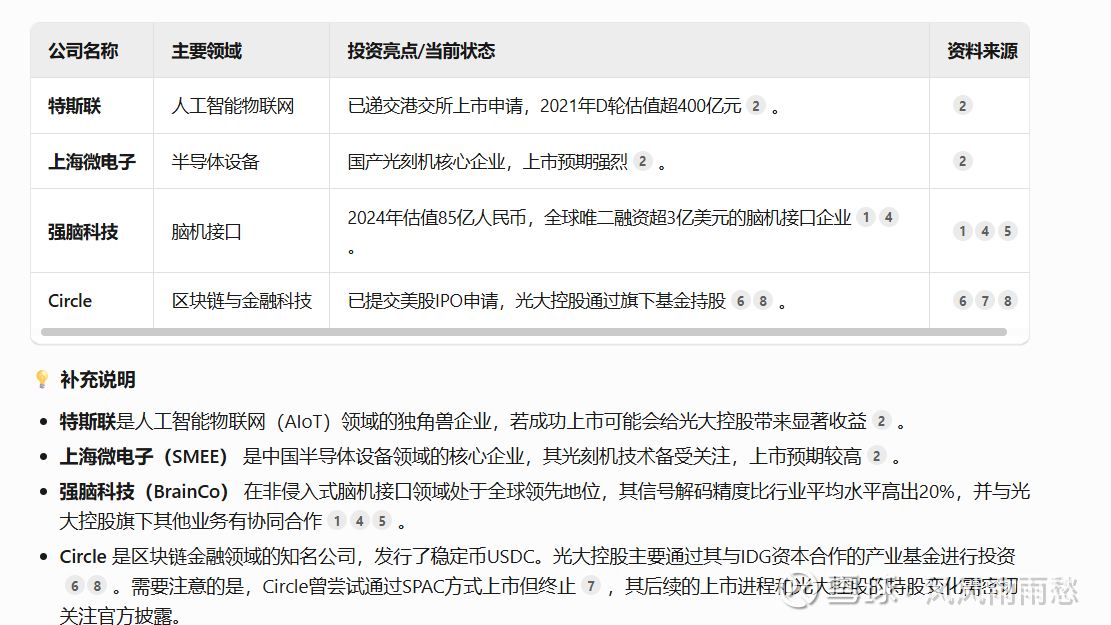
Task: Click citation 1 in 强脑科技 source column
Action: tap(962, 230)
